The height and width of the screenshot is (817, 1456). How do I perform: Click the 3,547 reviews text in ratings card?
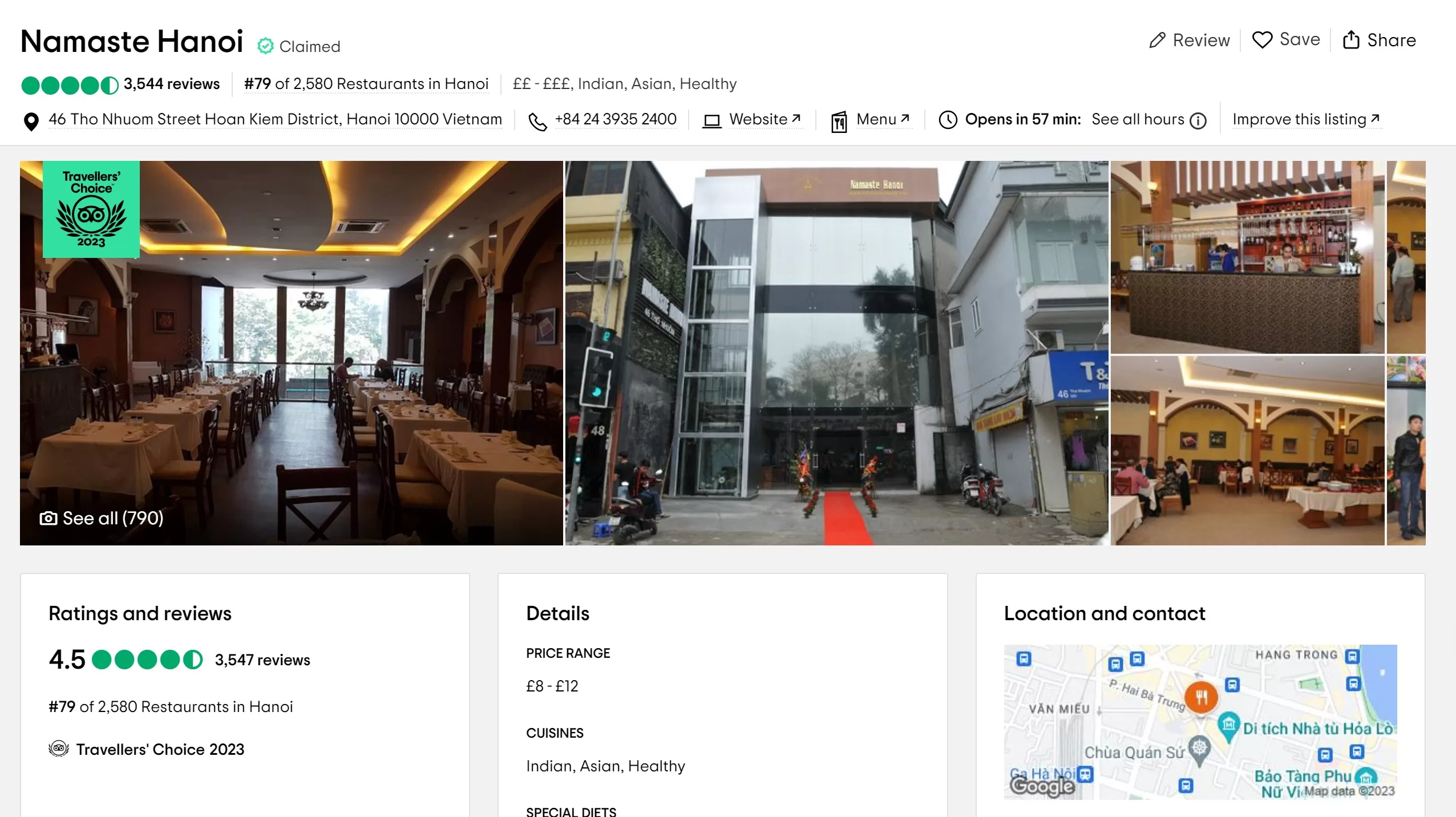click(x=262, y=660)
